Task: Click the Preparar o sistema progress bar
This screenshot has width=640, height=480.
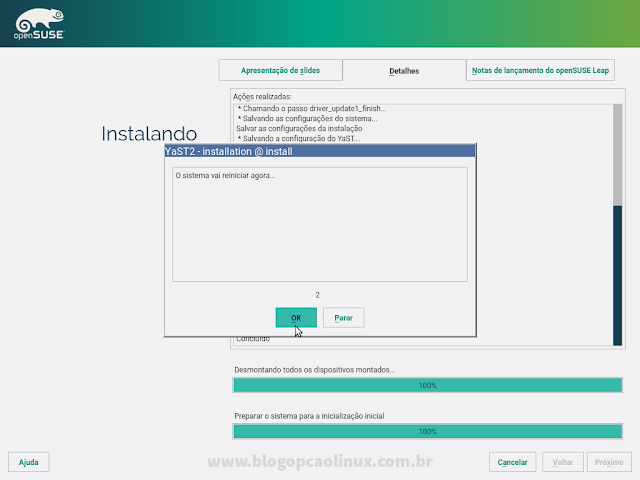Action: [427, 431]
